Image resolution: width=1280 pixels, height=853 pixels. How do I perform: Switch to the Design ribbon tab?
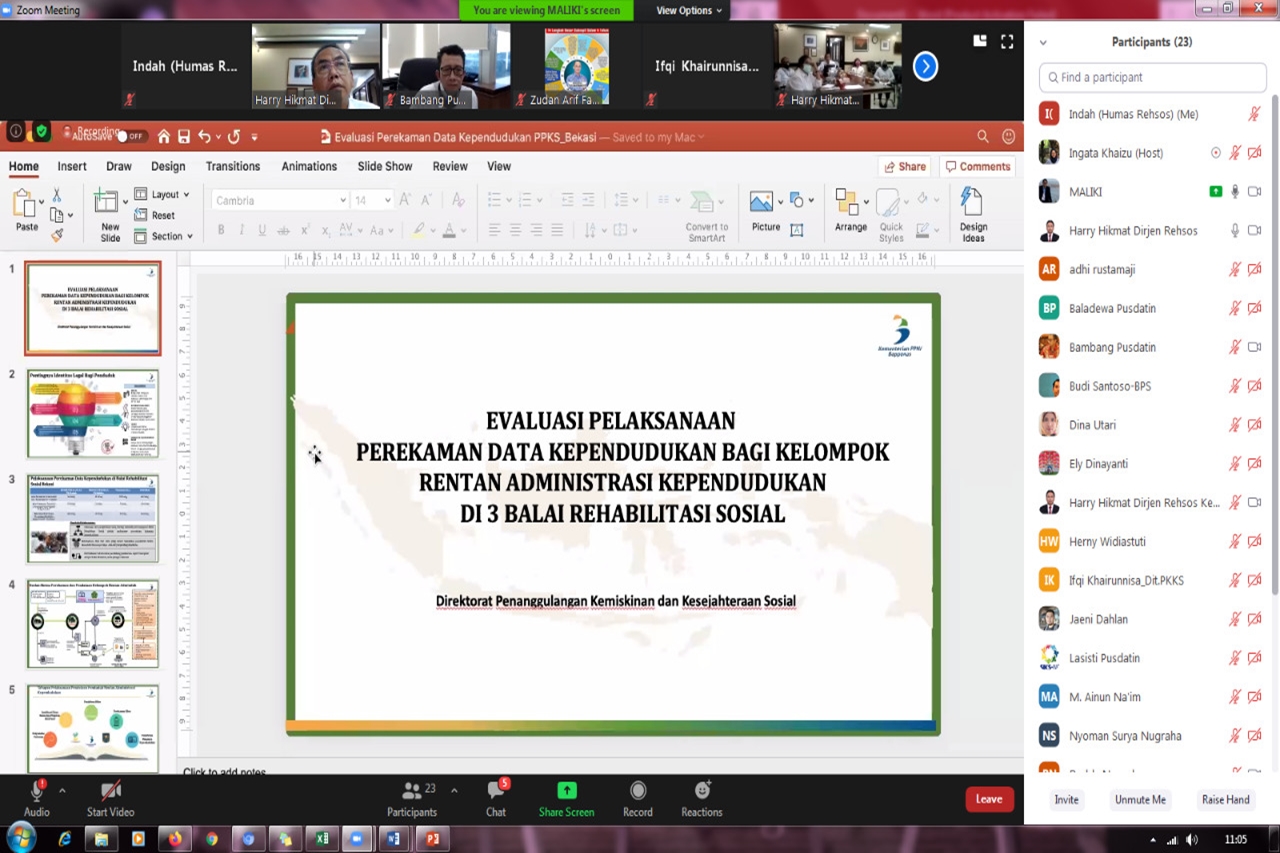click(168, 166)
